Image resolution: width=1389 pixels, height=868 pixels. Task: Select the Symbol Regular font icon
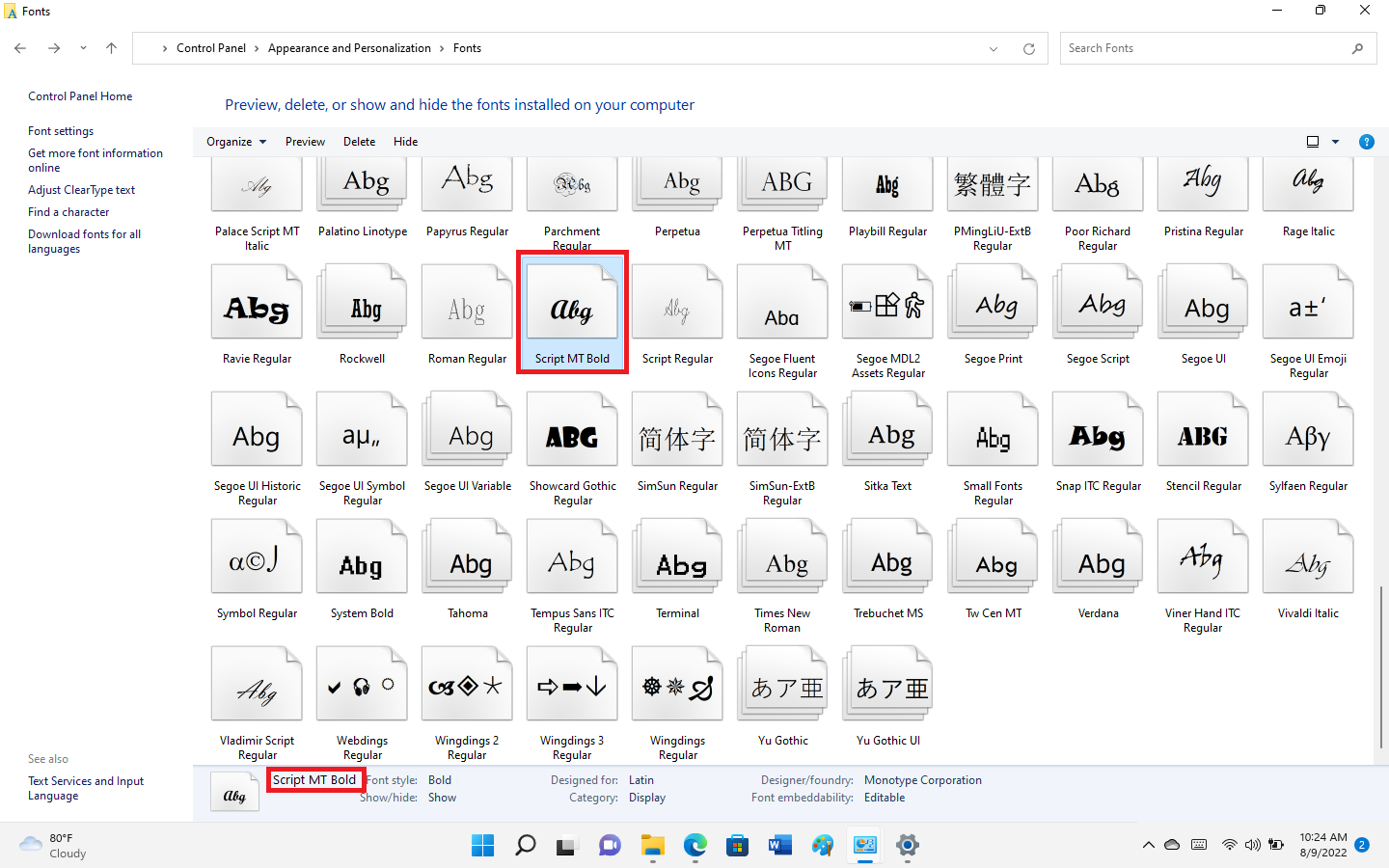point(257,556)
